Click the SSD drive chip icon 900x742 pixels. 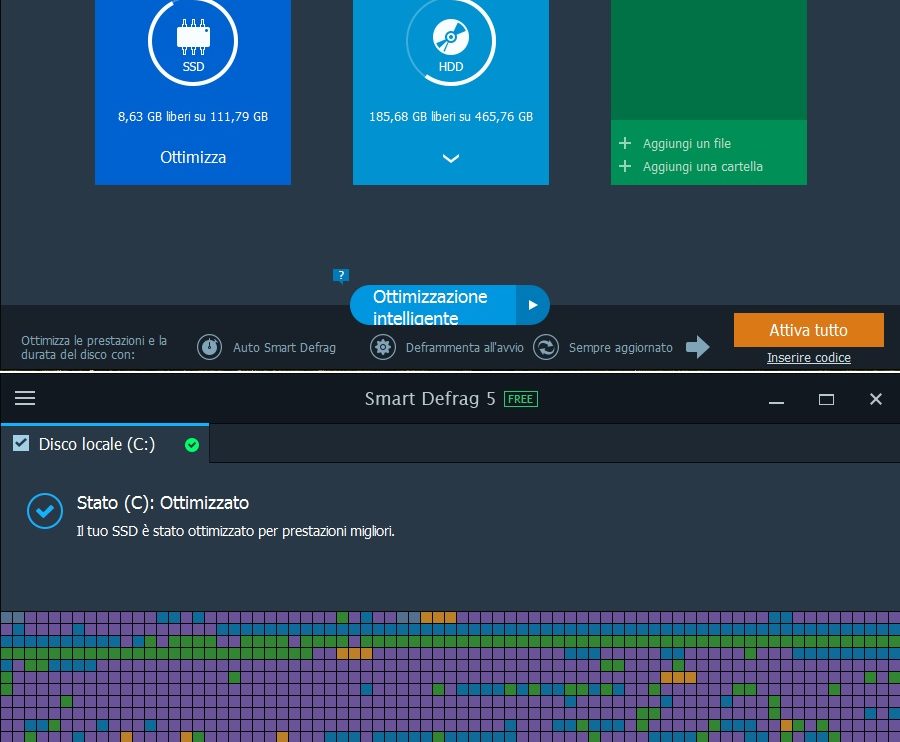192,38
